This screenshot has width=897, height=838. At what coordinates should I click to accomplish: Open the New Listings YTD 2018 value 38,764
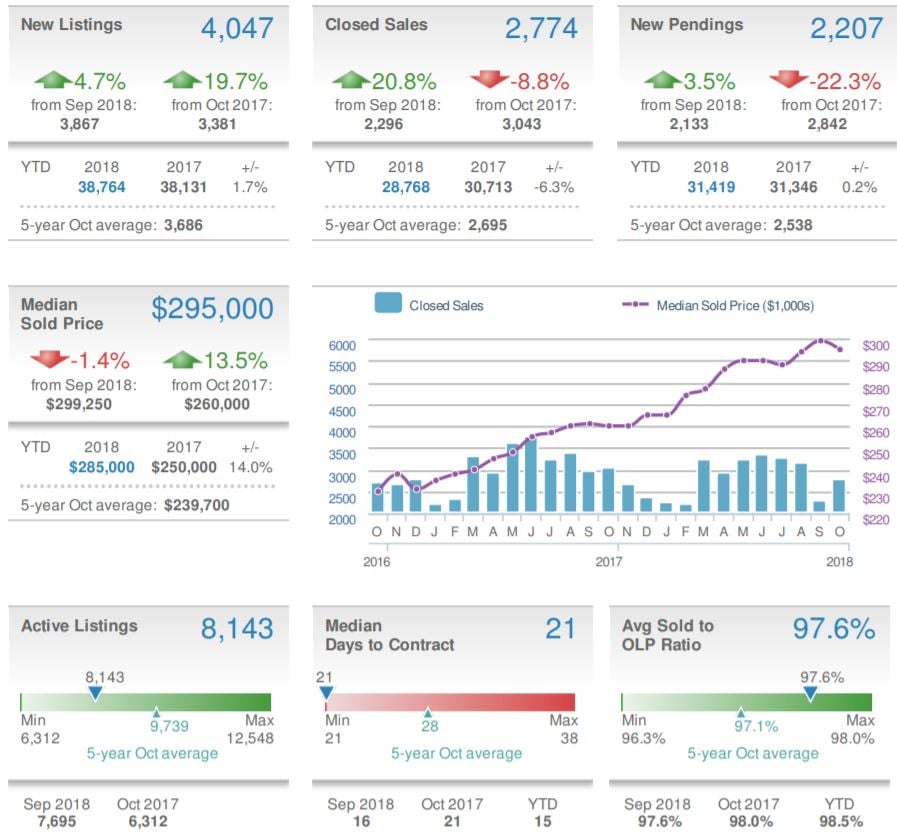click(101, 186)
